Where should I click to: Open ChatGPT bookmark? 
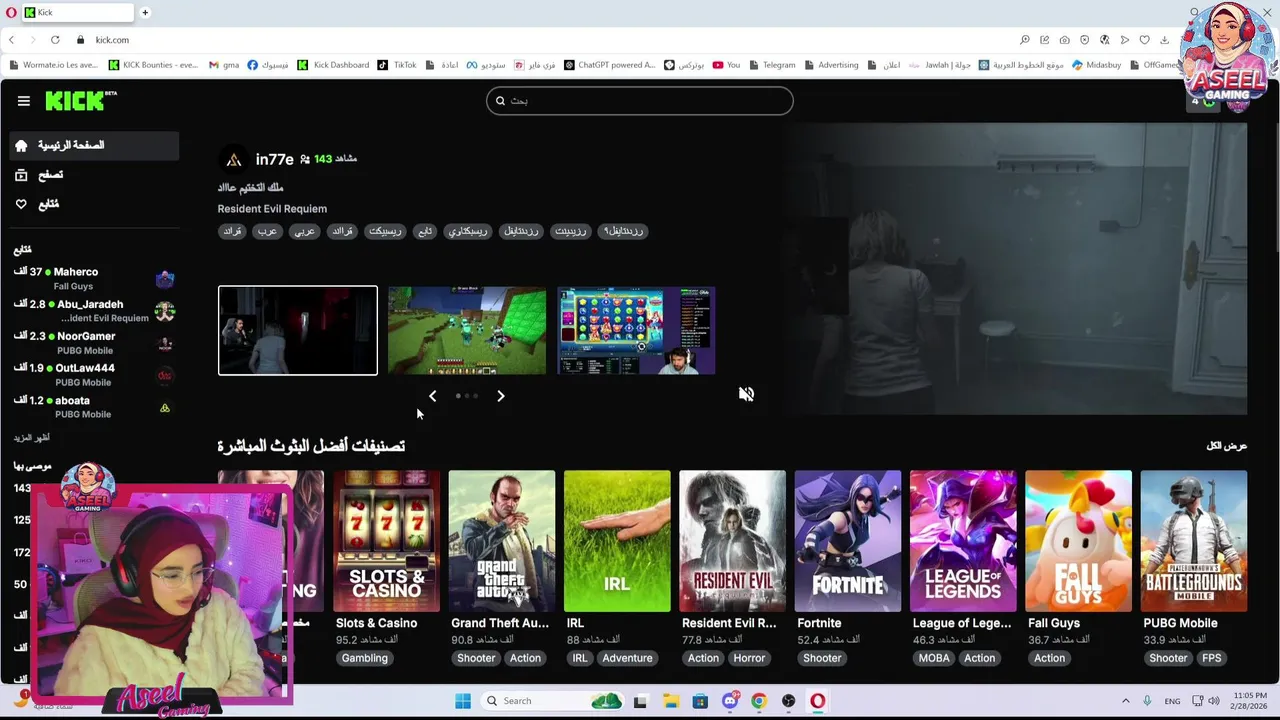point(610,65)
